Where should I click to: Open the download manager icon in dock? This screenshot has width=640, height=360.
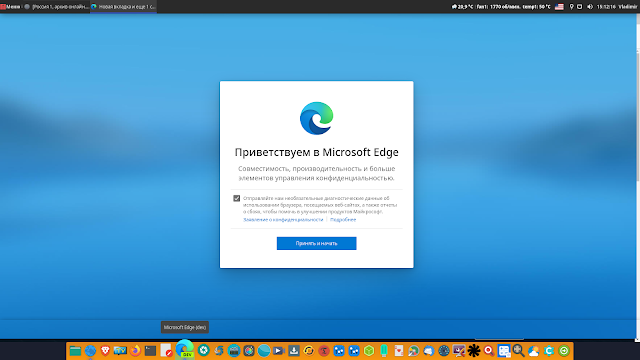tap(294, 351)
